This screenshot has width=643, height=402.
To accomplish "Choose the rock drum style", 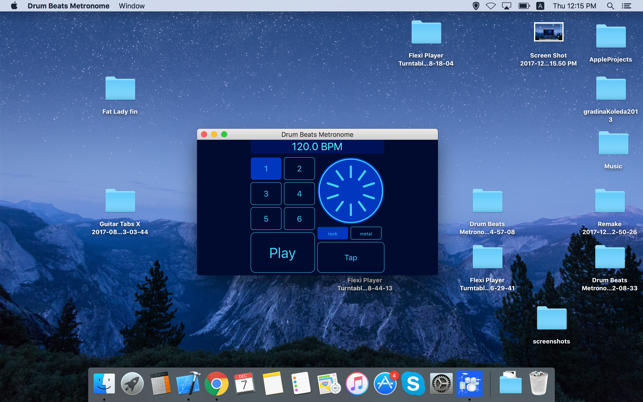I will tap(333, 233).
